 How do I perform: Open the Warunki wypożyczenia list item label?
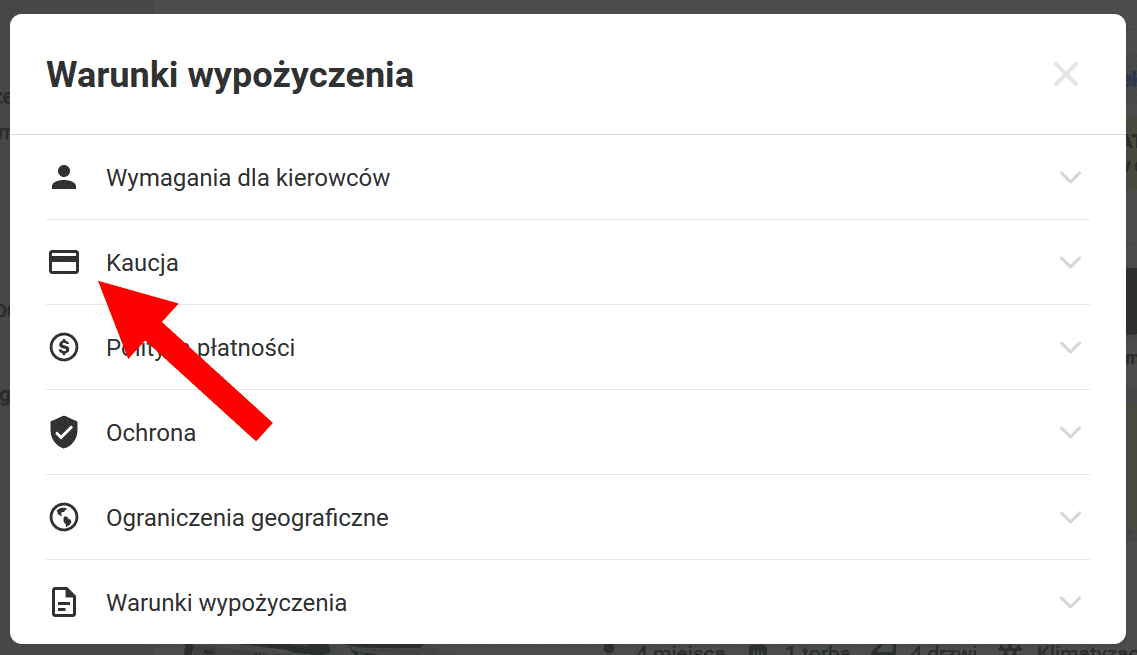(x=226, y=603)
